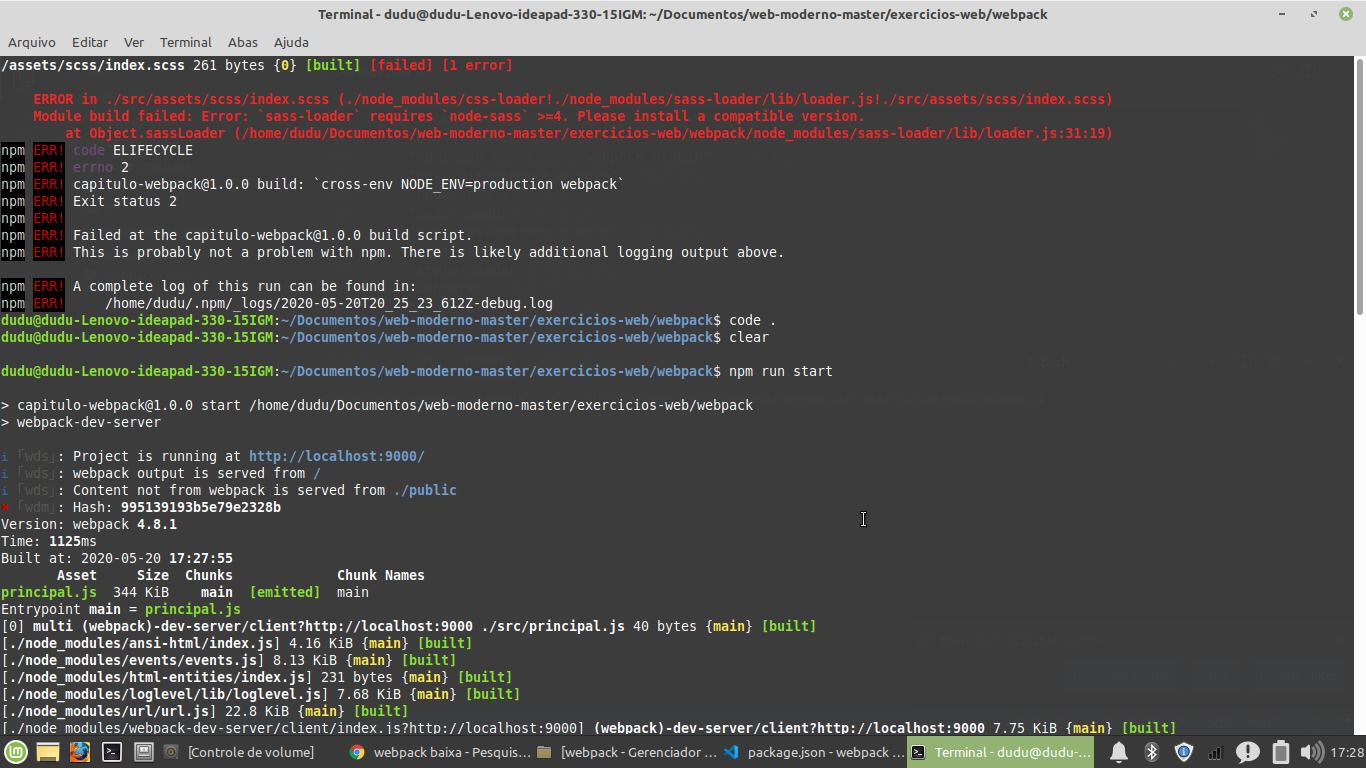Open the battery power indicator

pos(1280,752)
